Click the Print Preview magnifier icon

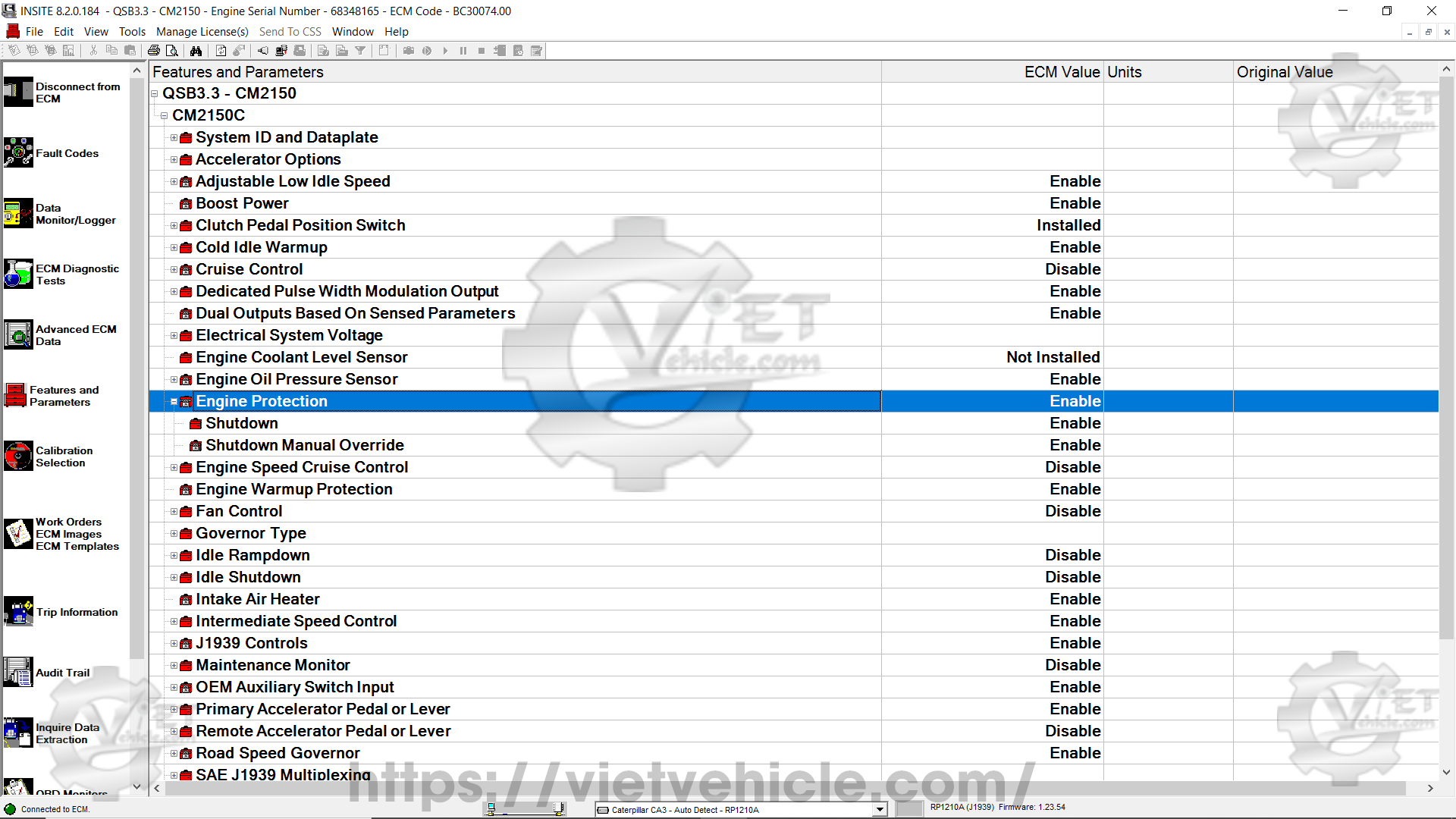(x=172, y=51)
